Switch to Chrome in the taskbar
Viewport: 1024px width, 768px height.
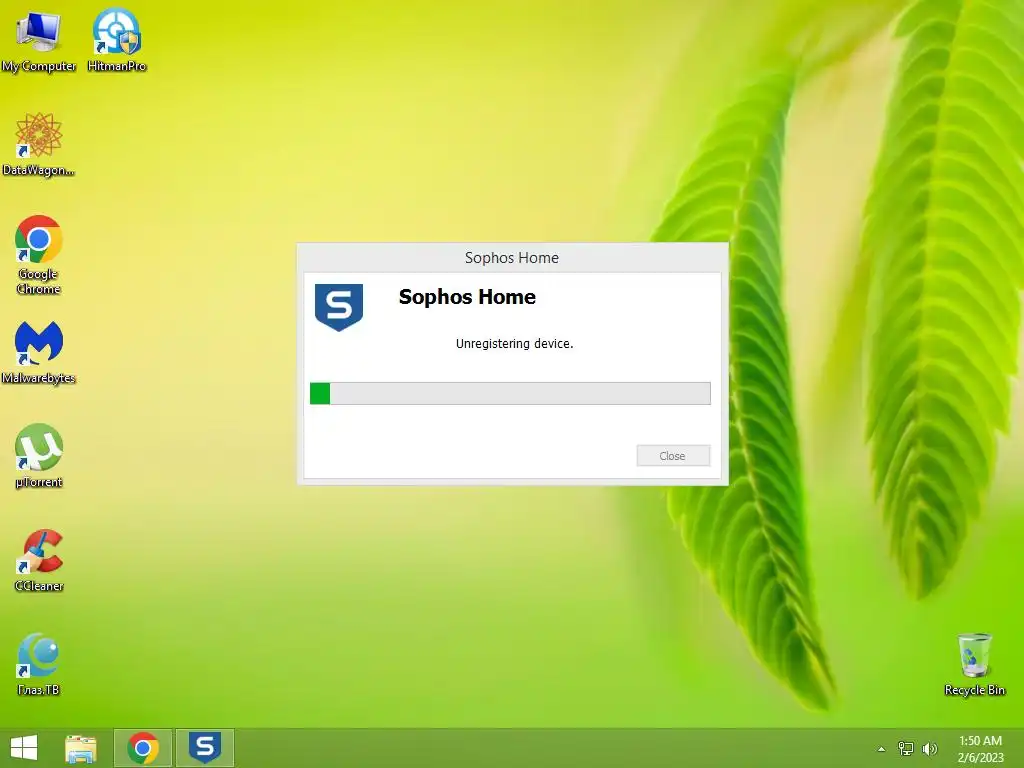(x=143, y=748)
